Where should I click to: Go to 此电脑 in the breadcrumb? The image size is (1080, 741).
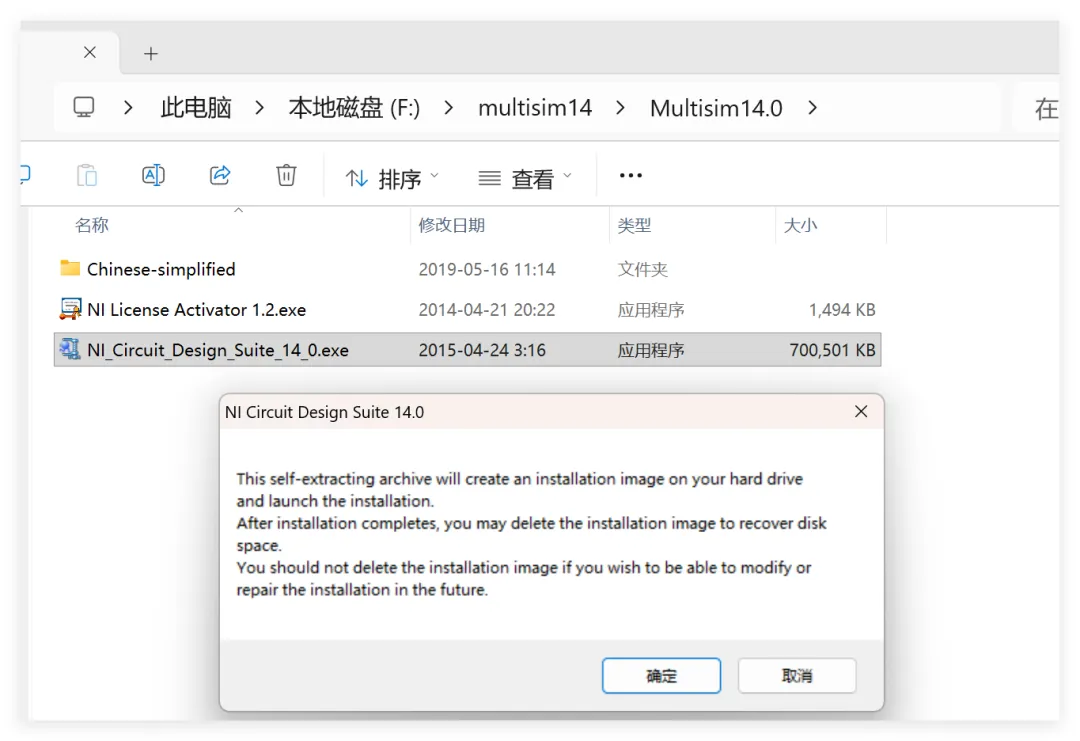pyautogui.click(x=196, y=108)
